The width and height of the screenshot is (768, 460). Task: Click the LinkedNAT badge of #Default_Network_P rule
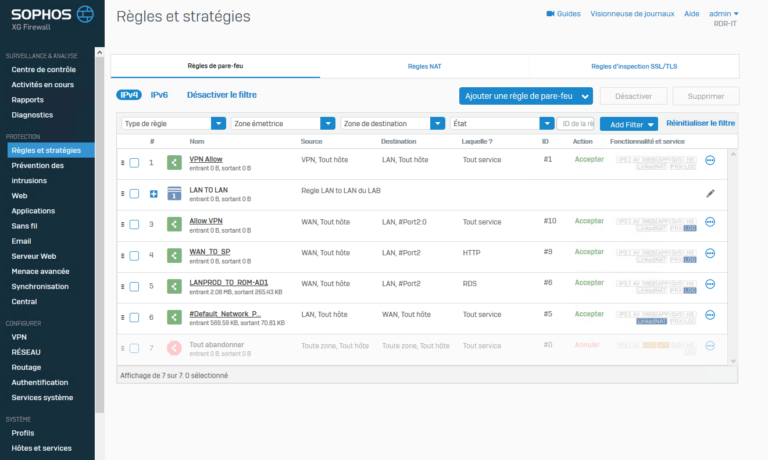click(x=651, y=321)
